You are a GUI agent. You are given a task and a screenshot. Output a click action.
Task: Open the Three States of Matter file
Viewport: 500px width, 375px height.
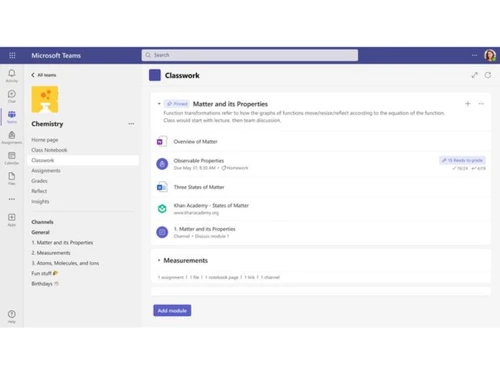pyautogui.click(x=199, y=187)
